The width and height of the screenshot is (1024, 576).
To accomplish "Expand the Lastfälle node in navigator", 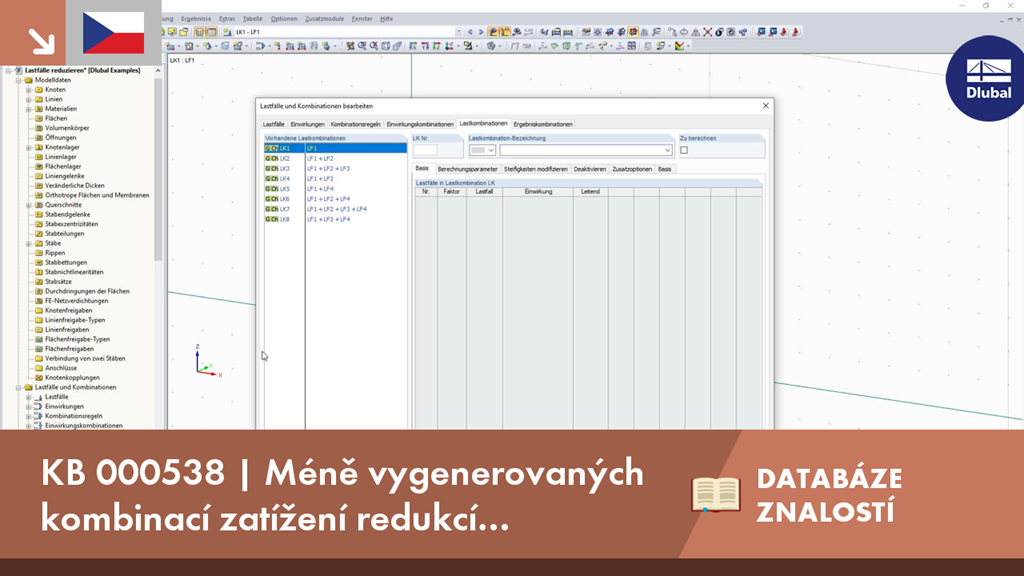I will point(29,397).
